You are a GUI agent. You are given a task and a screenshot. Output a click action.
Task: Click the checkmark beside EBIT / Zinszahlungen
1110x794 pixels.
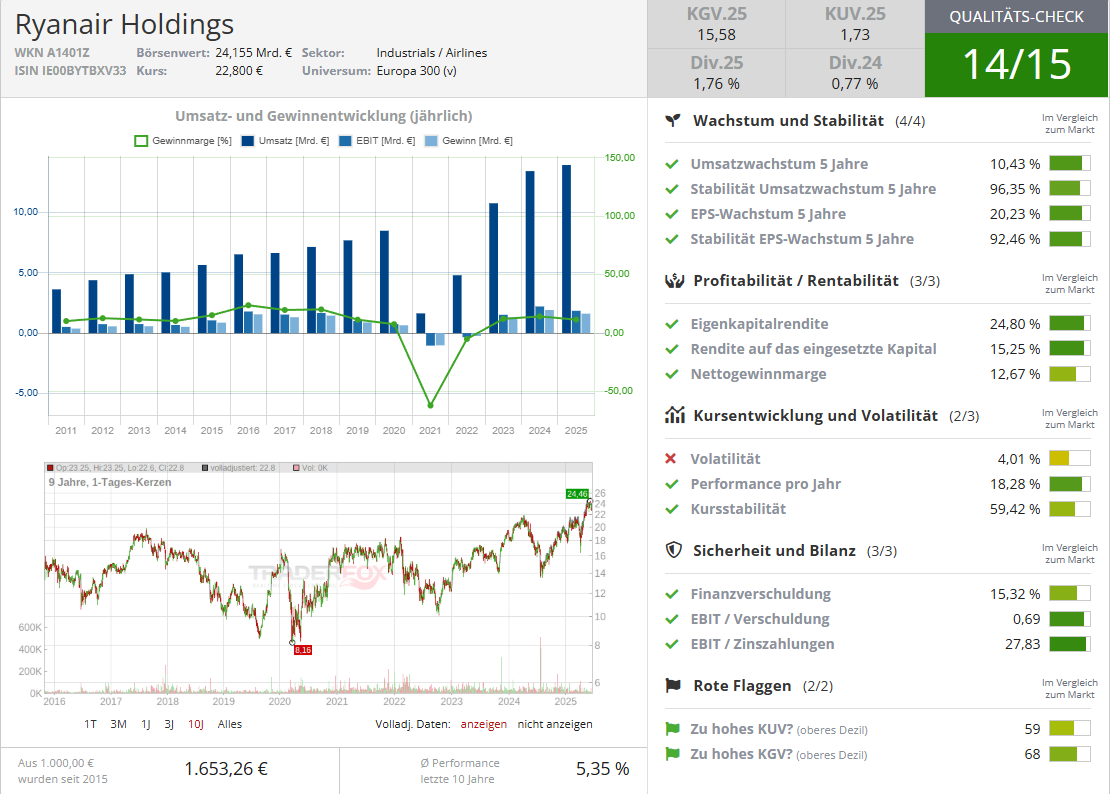pyautogui.click(x=672, y=644)
